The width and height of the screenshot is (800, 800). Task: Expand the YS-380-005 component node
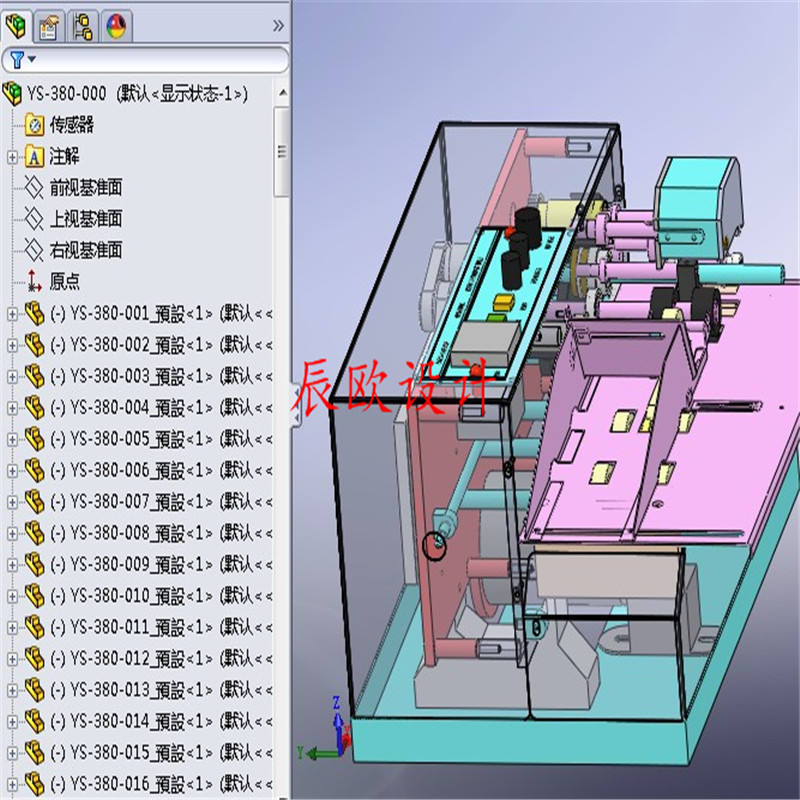[x=12, y=439]
